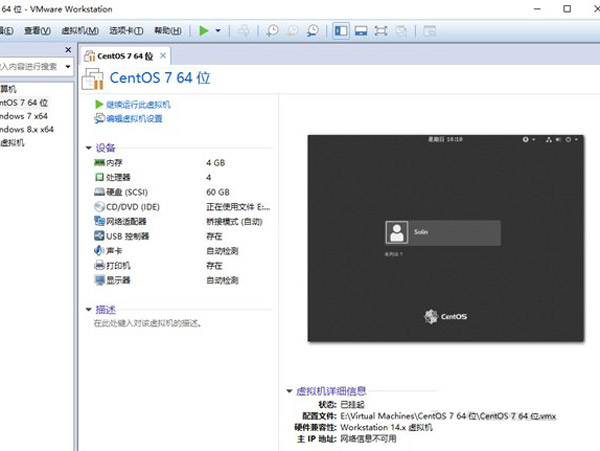The image size is (600, 451).
Task: Click the console view toolbar icon
Action: click(x=429, y=31)
